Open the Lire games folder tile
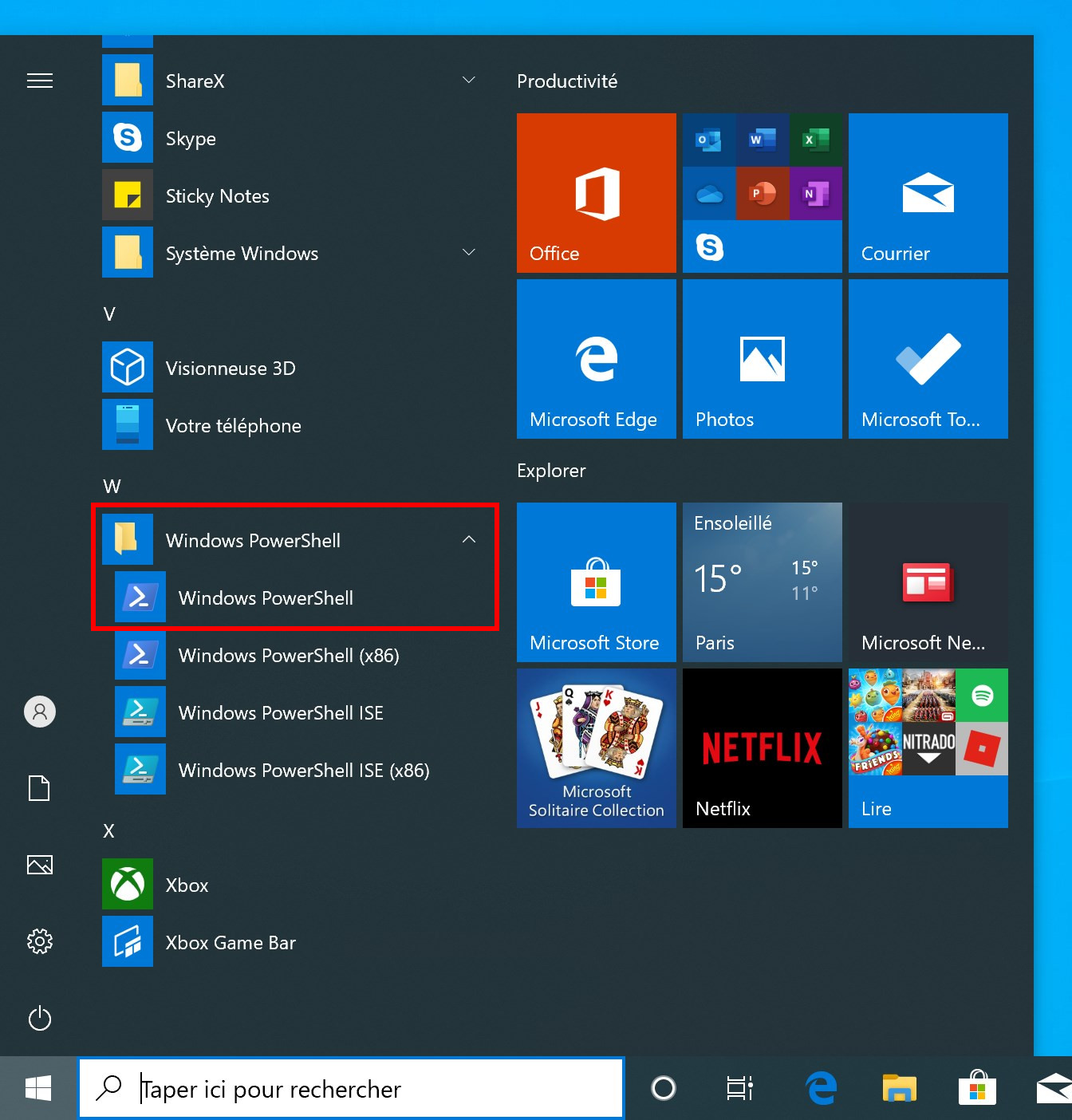Image resolution: width=1072 pixels, height=1120 pixels. point(928,748)
